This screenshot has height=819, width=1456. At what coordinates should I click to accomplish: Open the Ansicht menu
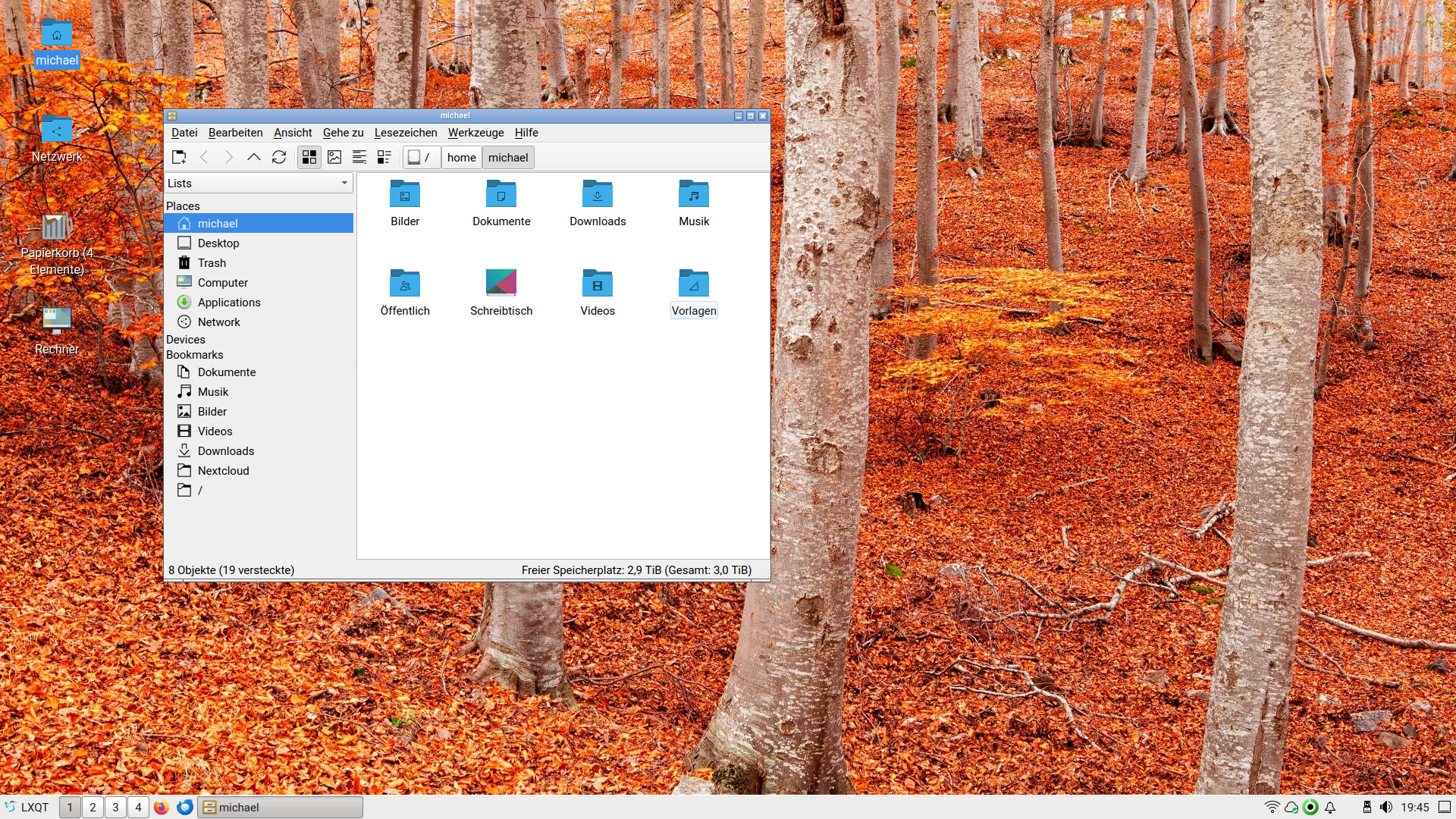click(x=293, y=133)
